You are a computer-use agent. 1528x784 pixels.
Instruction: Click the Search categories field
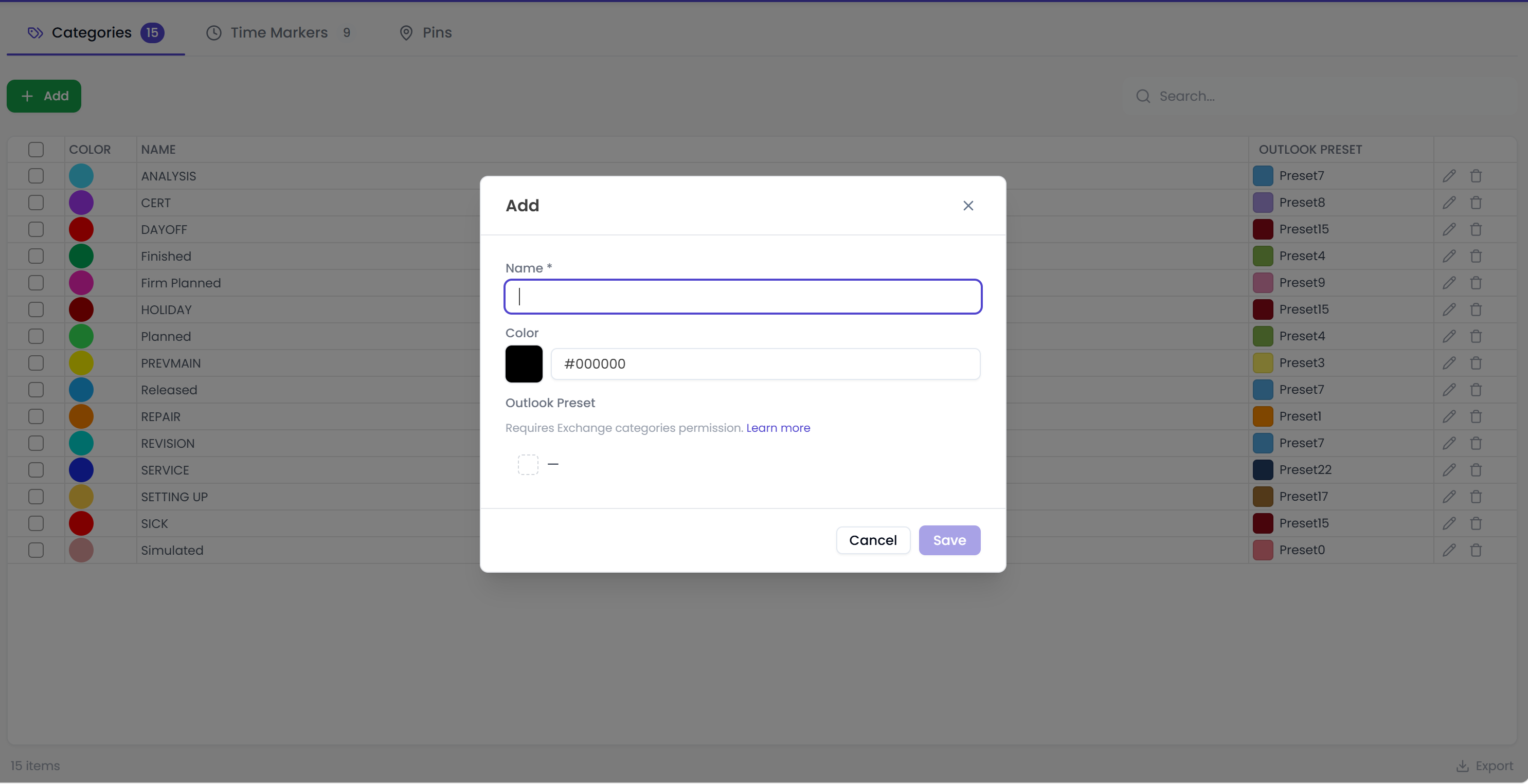click(1320, 96)
